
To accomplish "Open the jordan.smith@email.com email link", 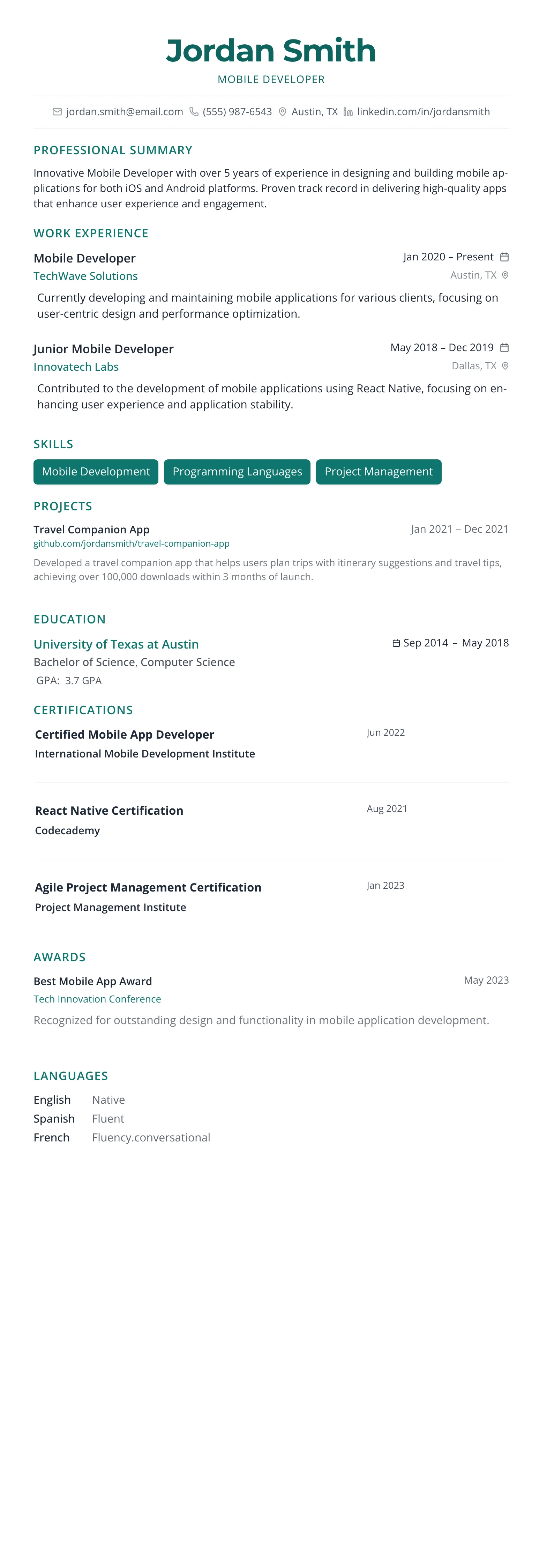I will tap(124, 112).
